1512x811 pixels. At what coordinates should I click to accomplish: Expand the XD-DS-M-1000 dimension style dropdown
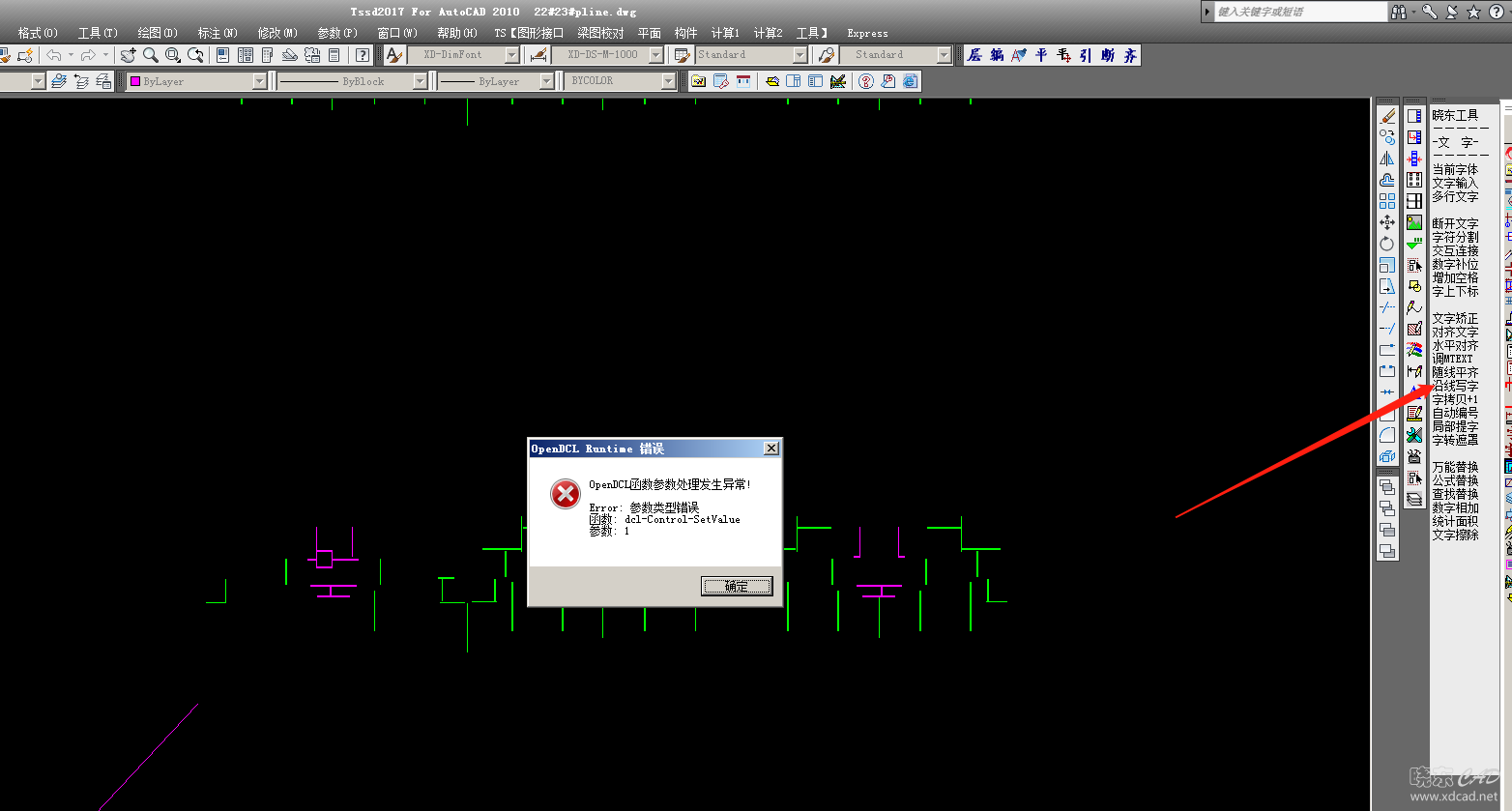pyautogui.click(x=655, y=55)
